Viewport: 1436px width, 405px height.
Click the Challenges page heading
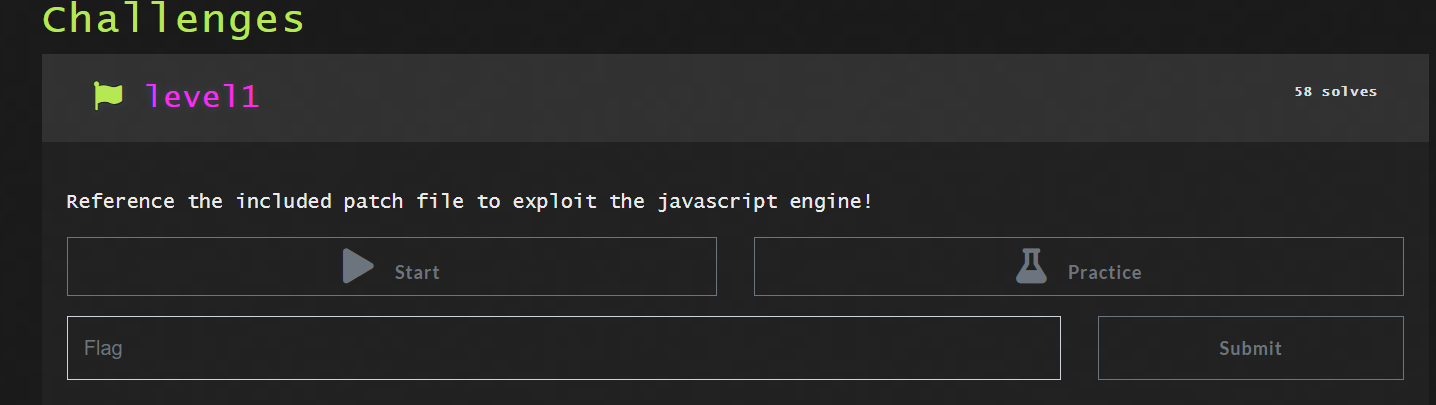(x=173, y=19)
